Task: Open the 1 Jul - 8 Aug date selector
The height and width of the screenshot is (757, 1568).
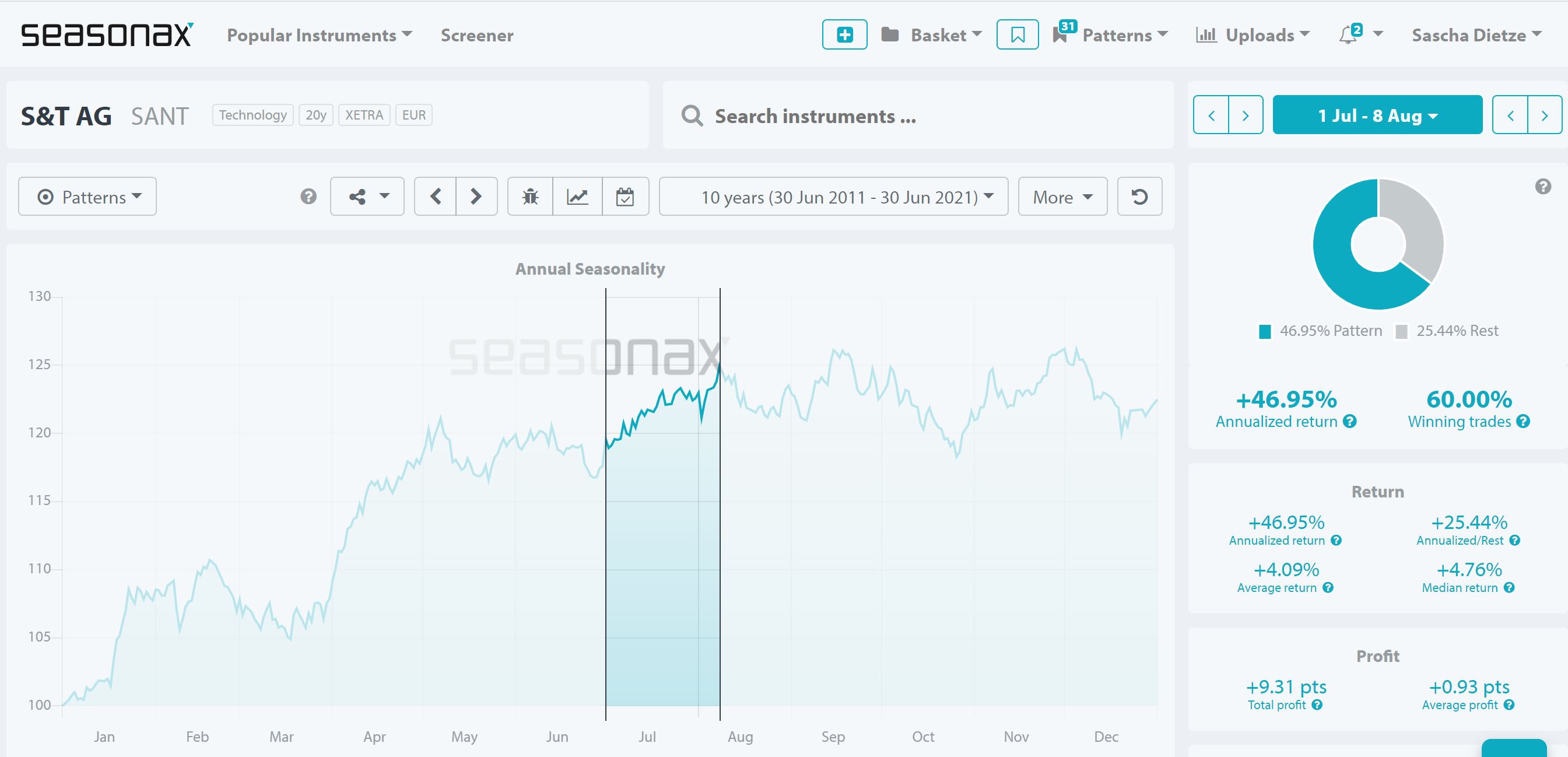Action: click(x=1377, y=114)
